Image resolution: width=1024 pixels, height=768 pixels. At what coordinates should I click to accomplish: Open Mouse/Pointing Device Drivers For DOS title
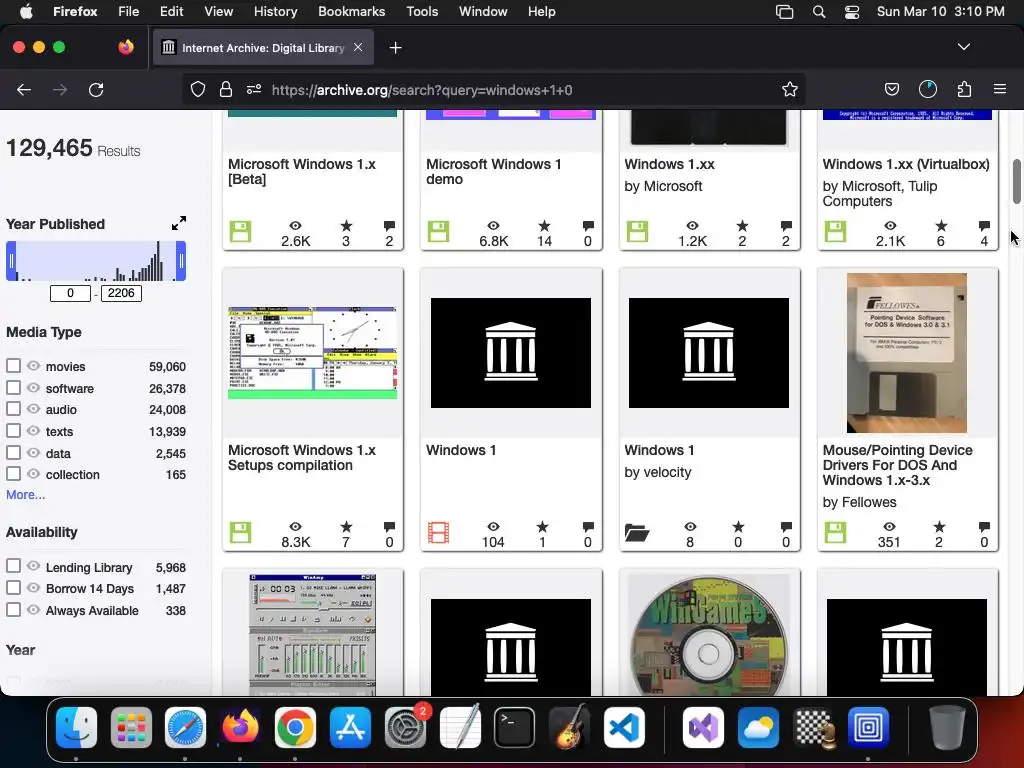(897, 465)
